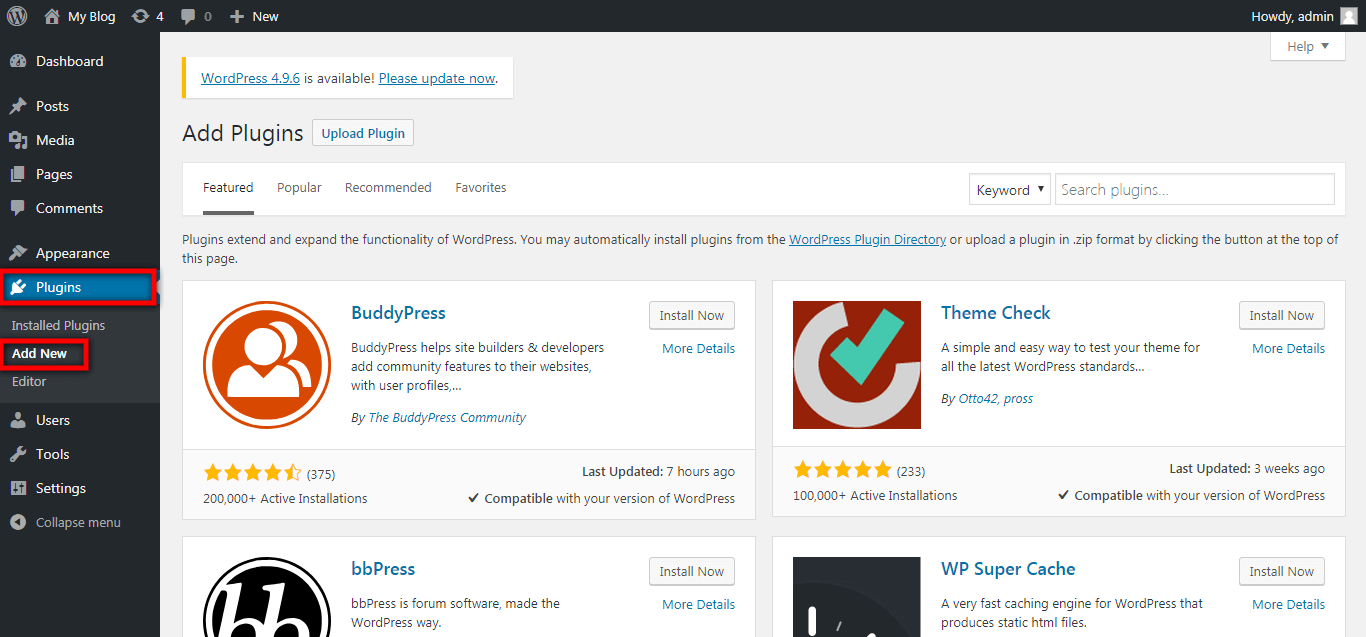
Task: Open the Theme Check title link
Action: [x=996, y=313]
